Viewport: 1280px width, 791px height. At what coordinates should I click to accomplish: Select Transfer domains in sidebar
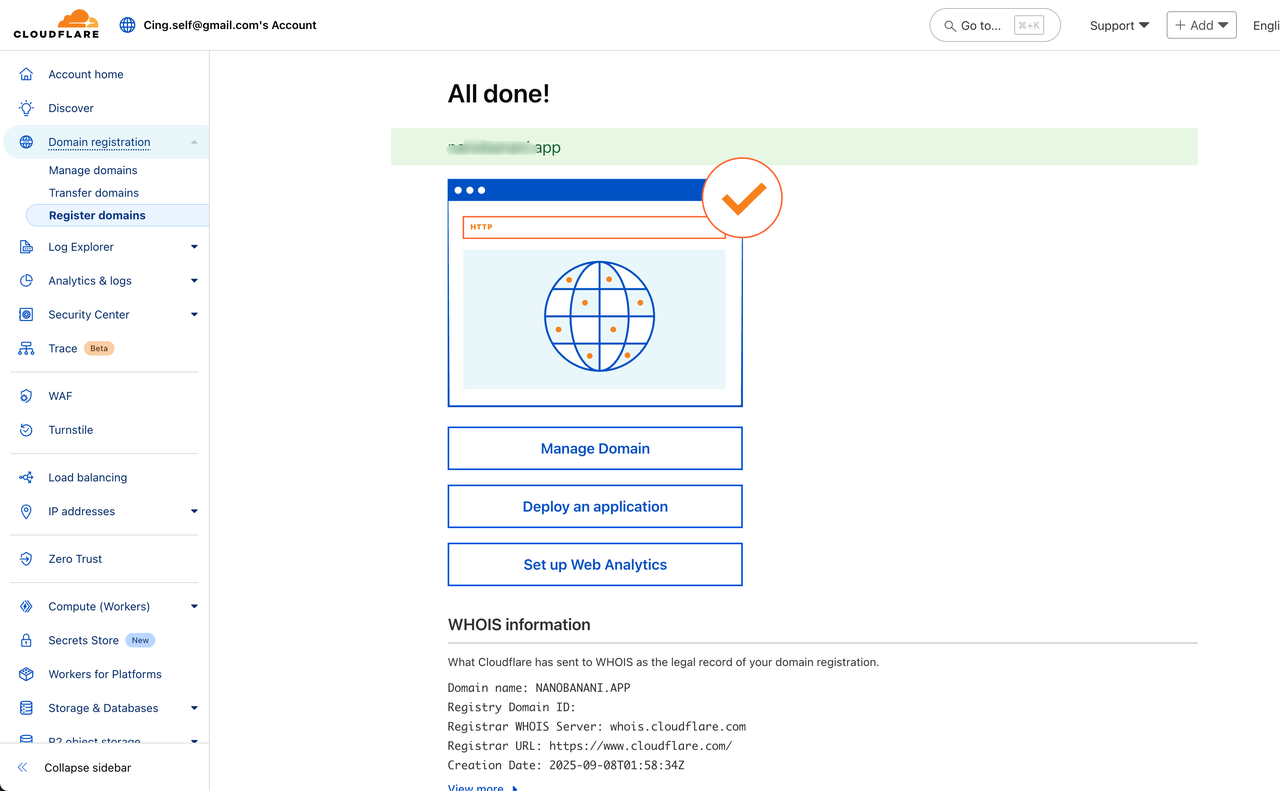tap(94, 193)
